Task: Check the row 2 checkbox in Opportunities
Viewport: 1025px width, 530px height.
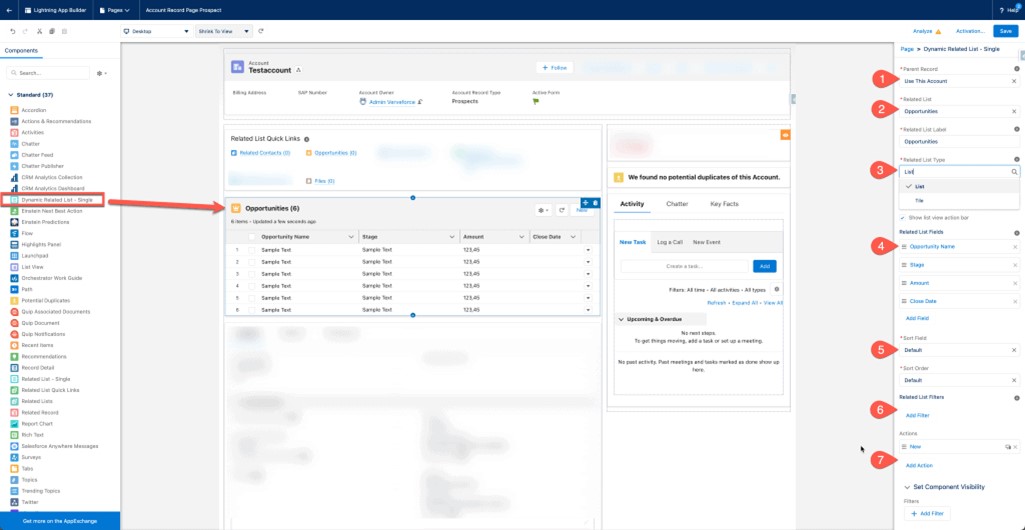Action: (252, 261)
